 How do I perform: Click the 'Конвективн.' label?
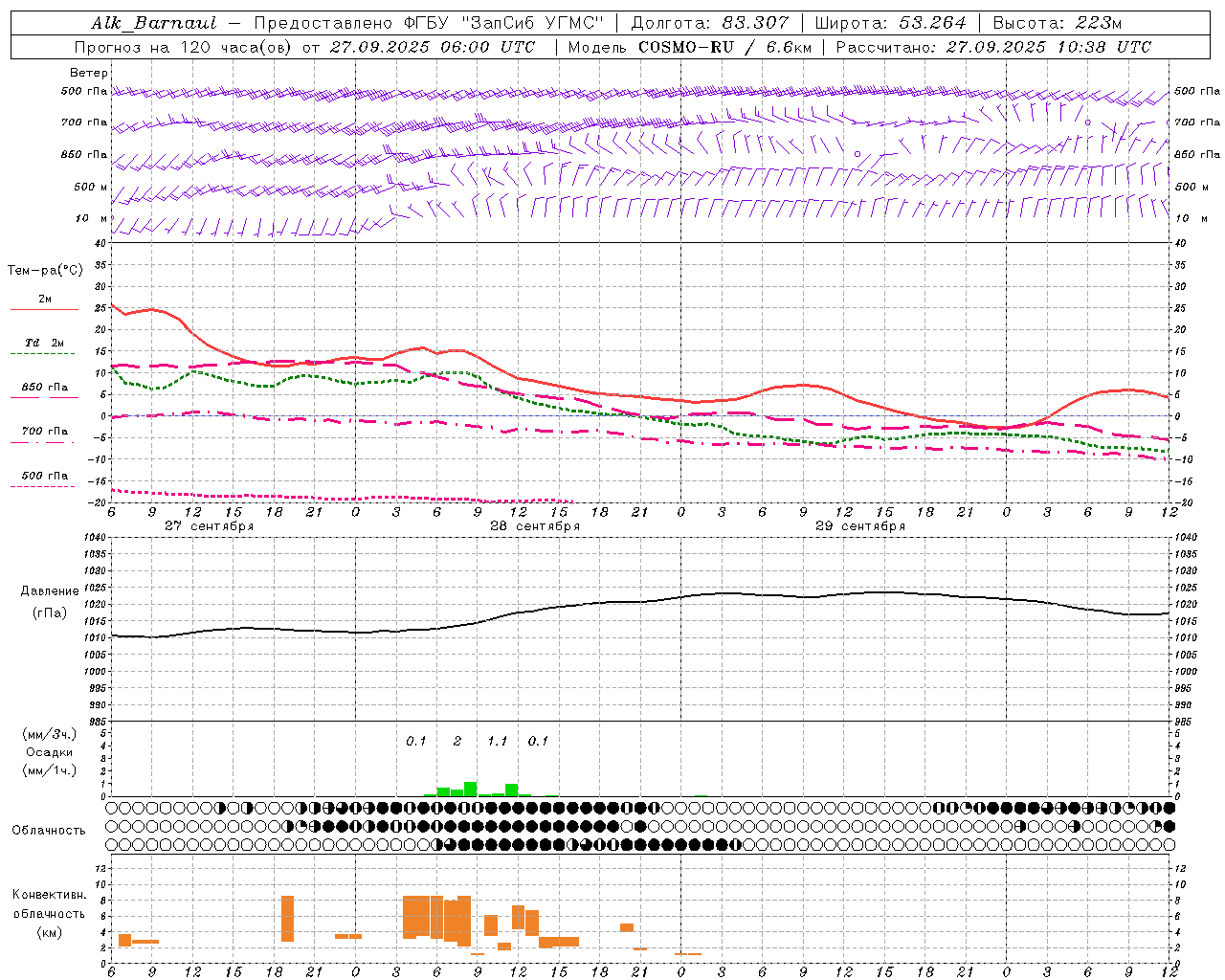[49, 895]
